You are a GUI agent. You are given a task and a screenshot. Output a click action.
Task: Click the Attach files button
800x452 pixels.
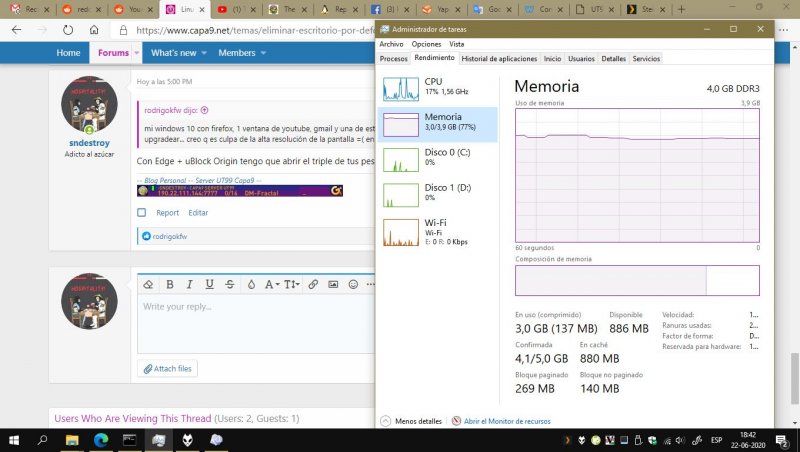167,369
